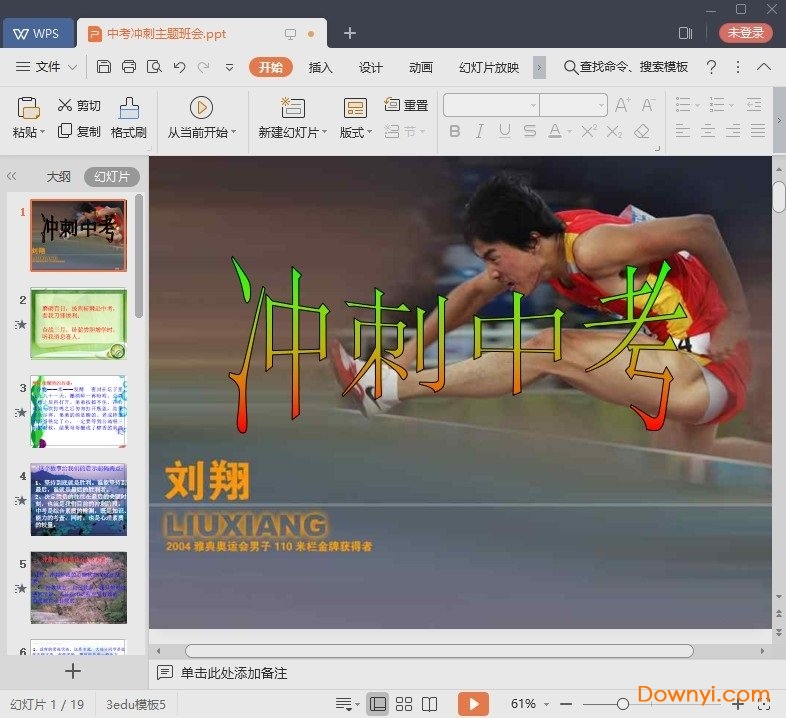Open the help question mark icon
The width and height of the screenshot is (786, 718).
point(711,67)
